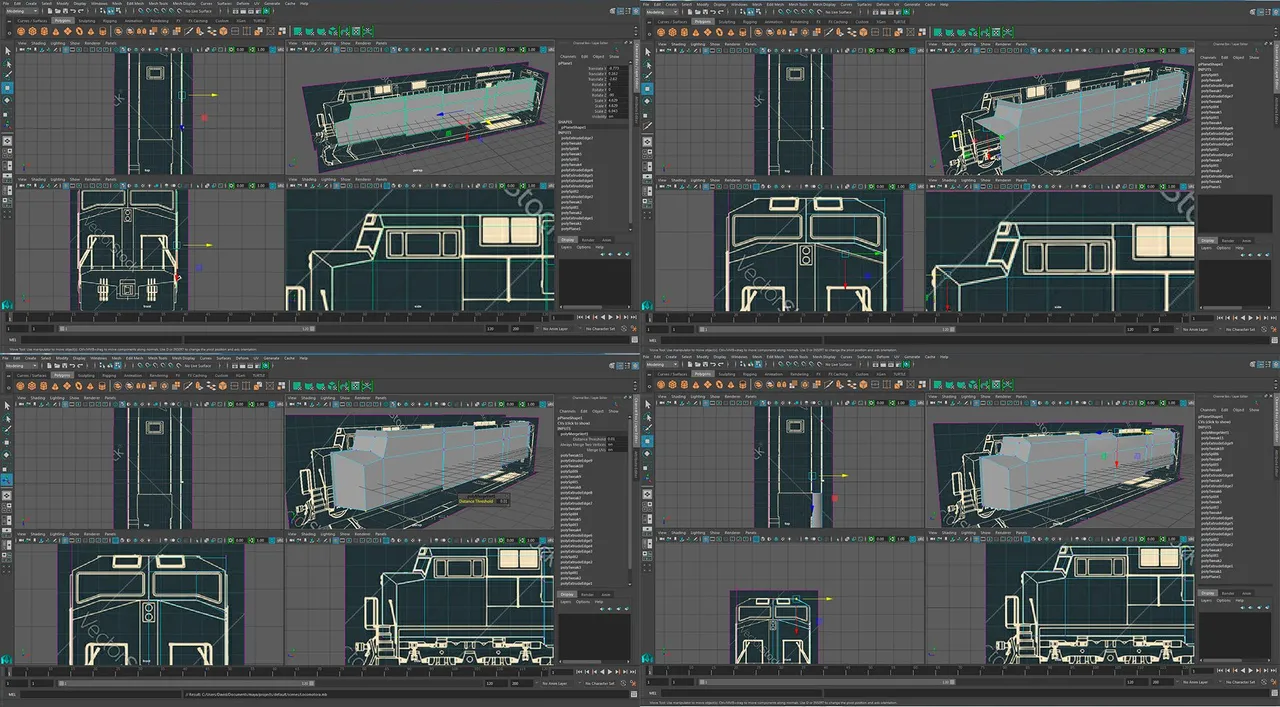Viewport: 1280px width, 707px height.
Task: Activate the Move tool in top-left Maya window toolbox
Action: pos(7,88)
